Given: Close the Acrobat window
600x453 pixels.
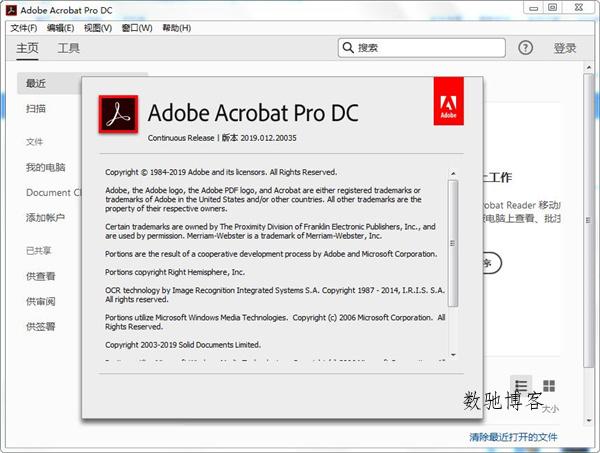Looking at the screenshot, I should (579, 8).
